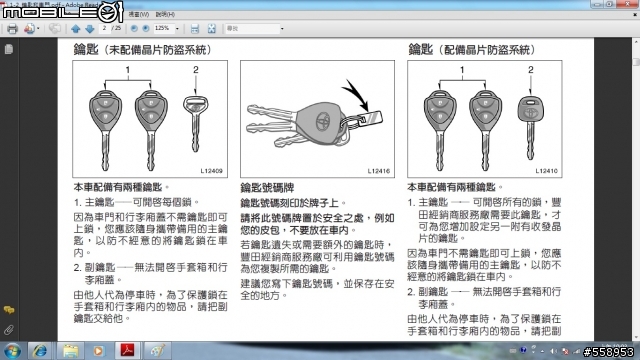
Task: Click the vertical scrollbar up arrow
Action: click(x=636, y=41)
